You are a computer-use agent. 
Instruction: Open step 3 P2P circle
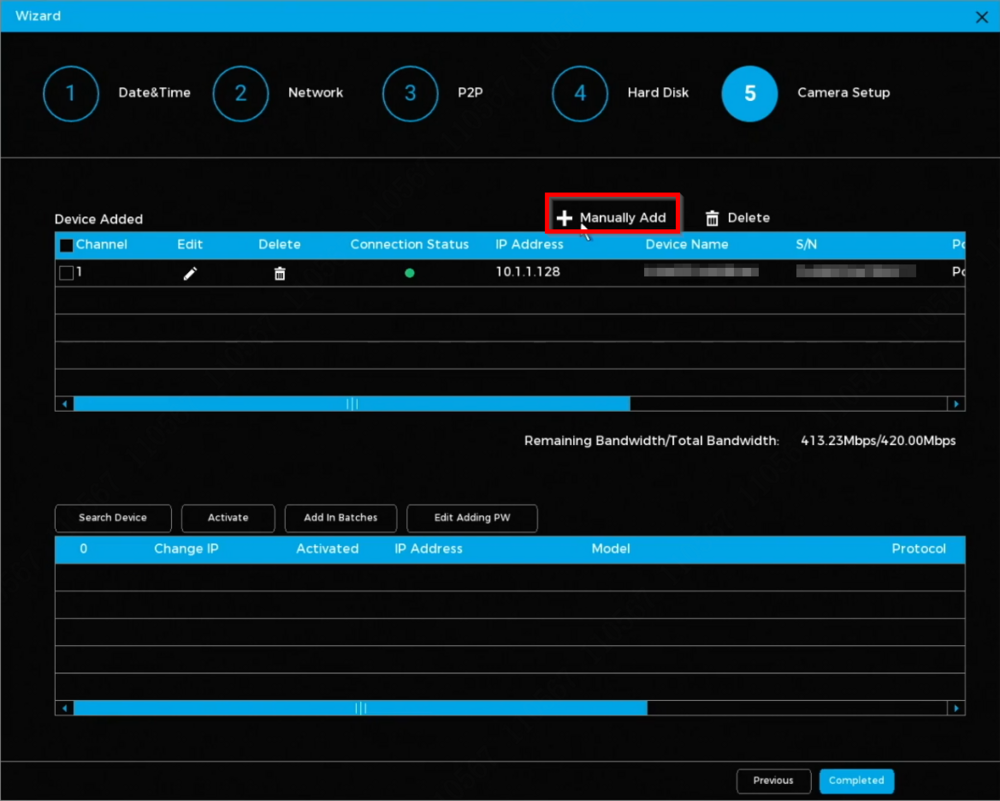click(x=410, y=93)
